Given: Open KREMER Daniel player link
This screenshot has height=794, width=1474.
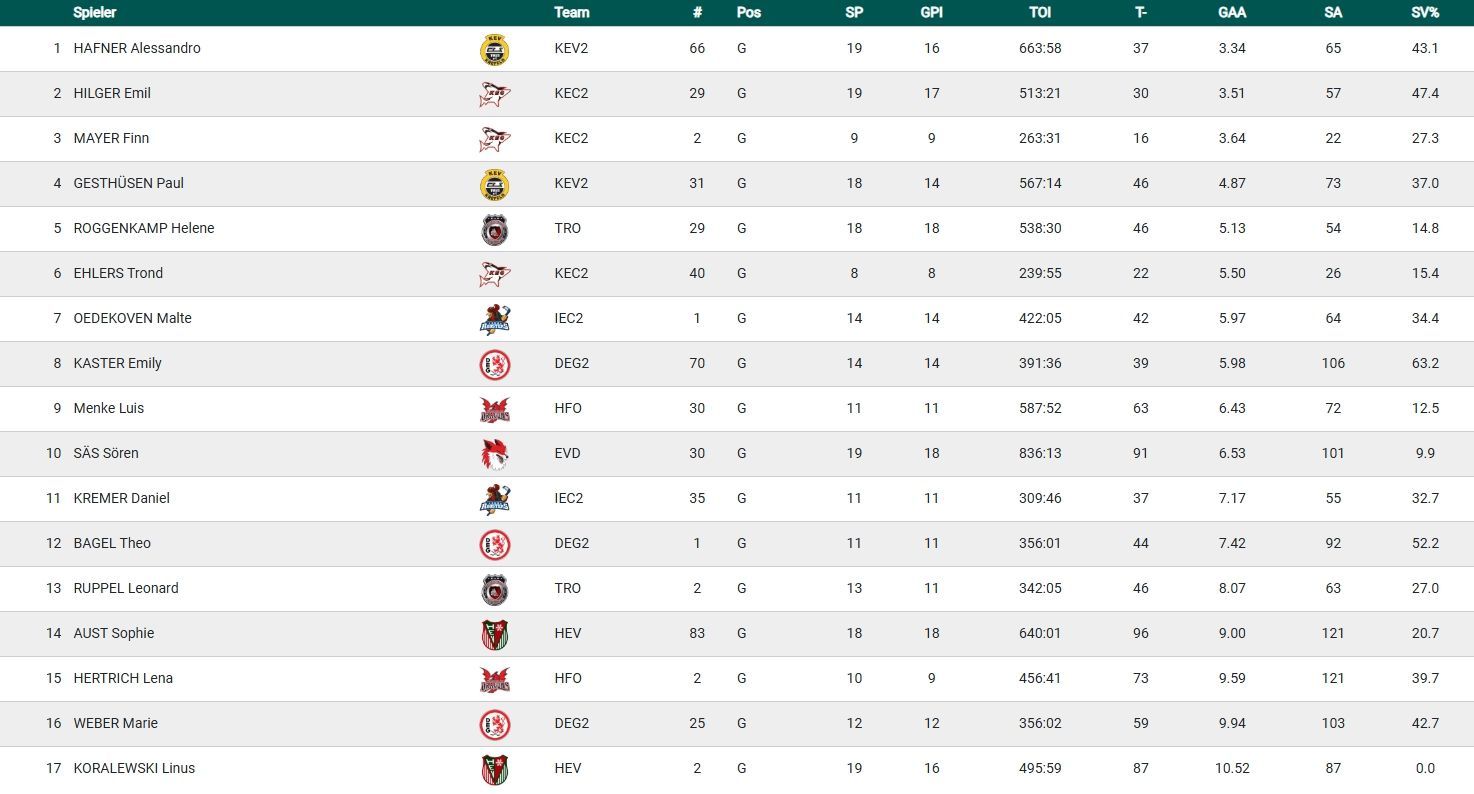Looking at the screenshot, I should click(x=122, y=498).
